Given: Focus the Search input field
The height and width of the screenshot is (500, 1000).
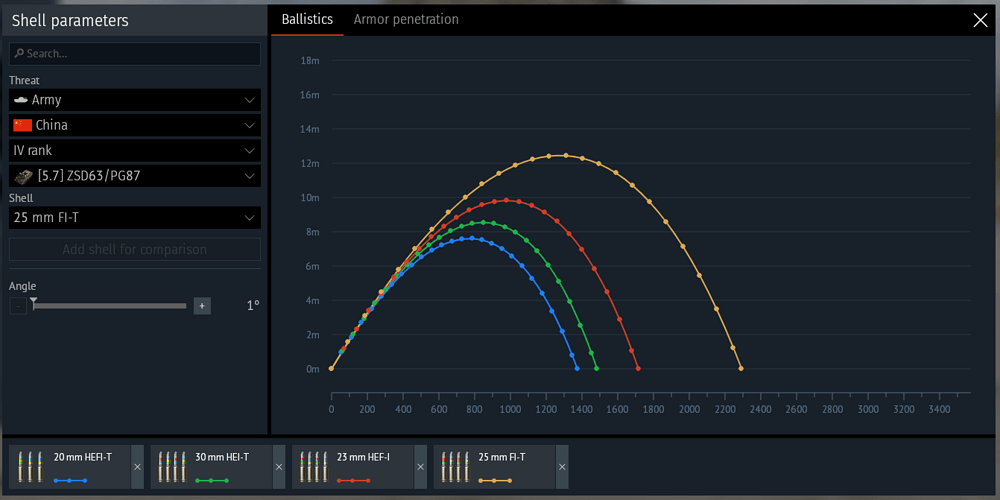Looking at the screenshot, I should (134, 54).
